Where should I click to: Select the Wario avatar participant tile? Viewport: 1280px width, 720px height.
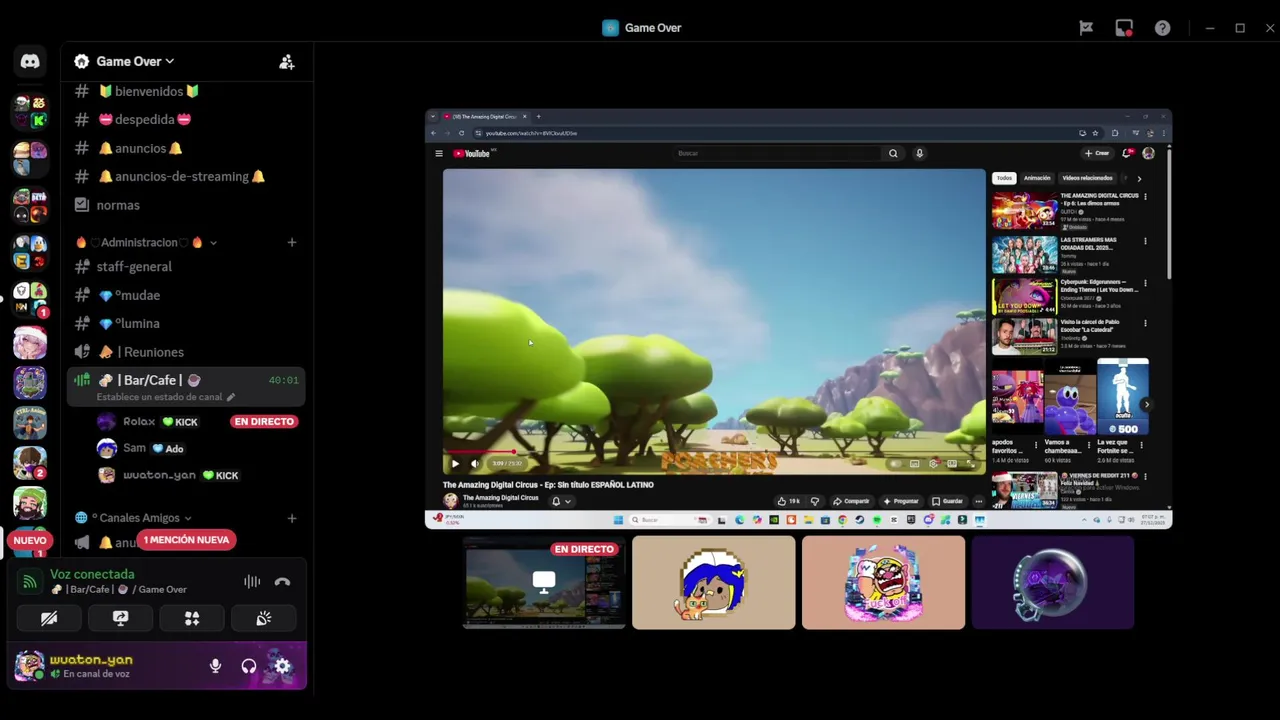coord(883,583)
